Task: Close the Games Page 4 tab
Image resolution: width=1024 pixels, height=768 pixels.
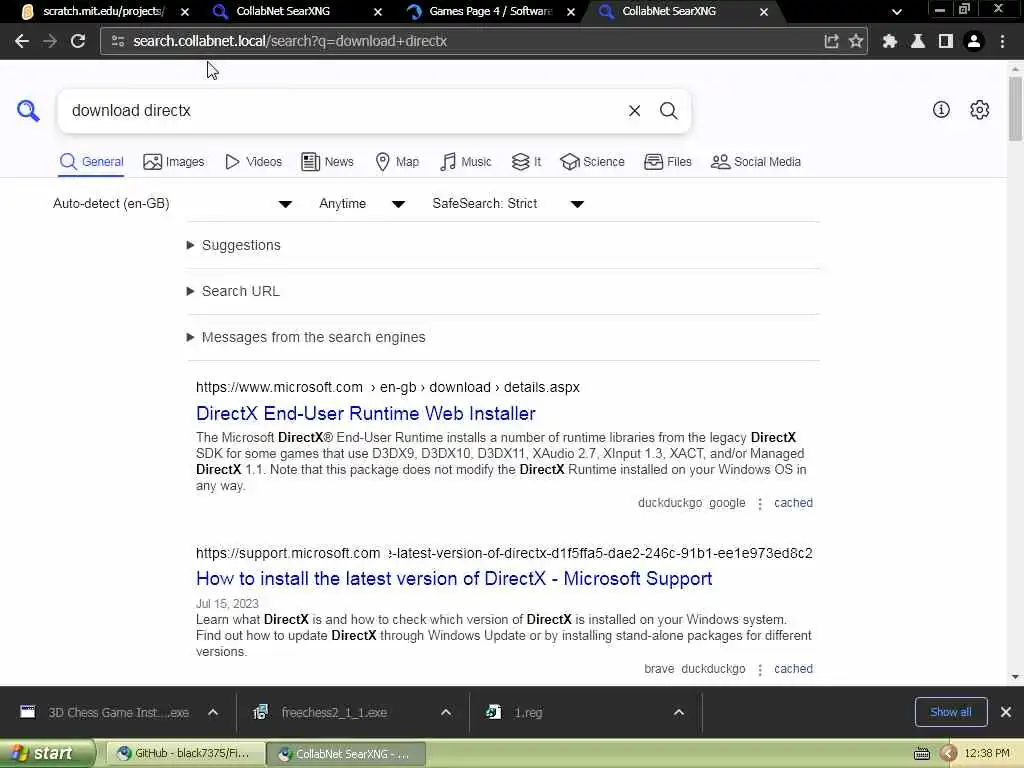Action: tap(571, 12)
